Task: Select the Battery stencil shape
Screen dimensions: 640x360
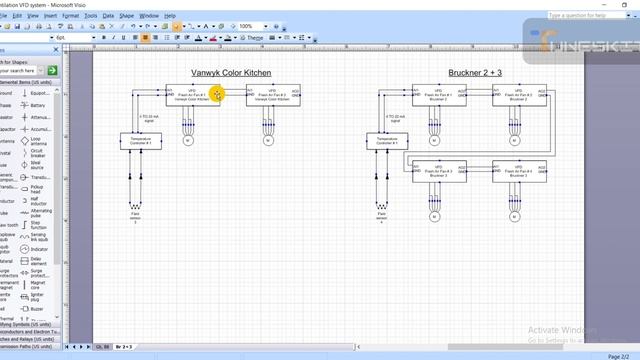Action: (x=33, y=105)
